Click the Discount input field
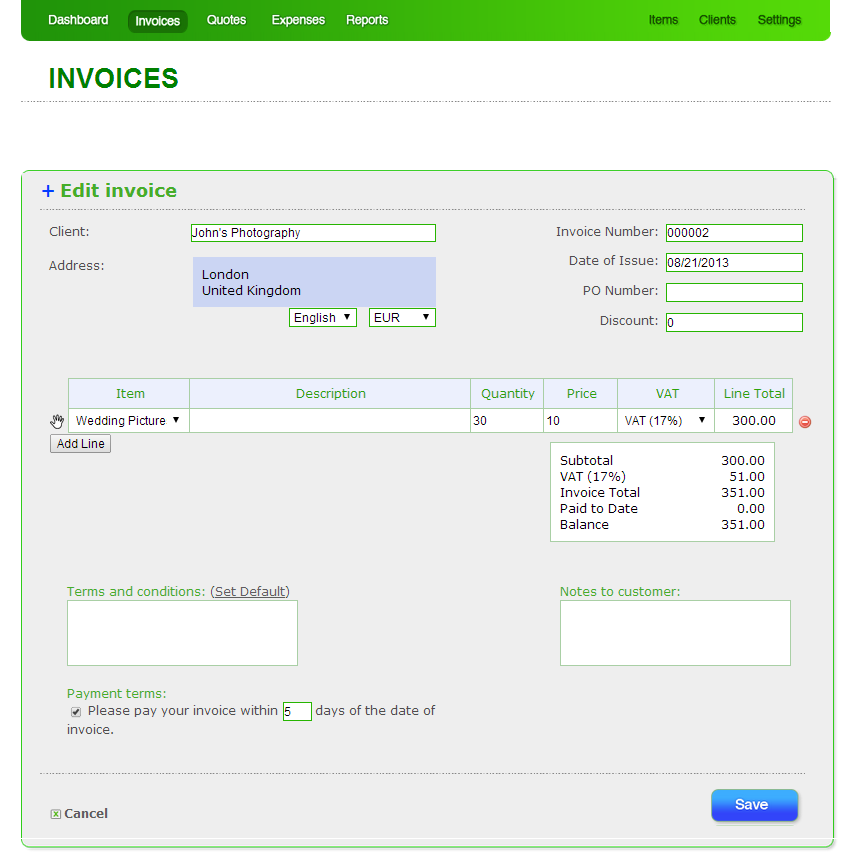 (733, 322)
